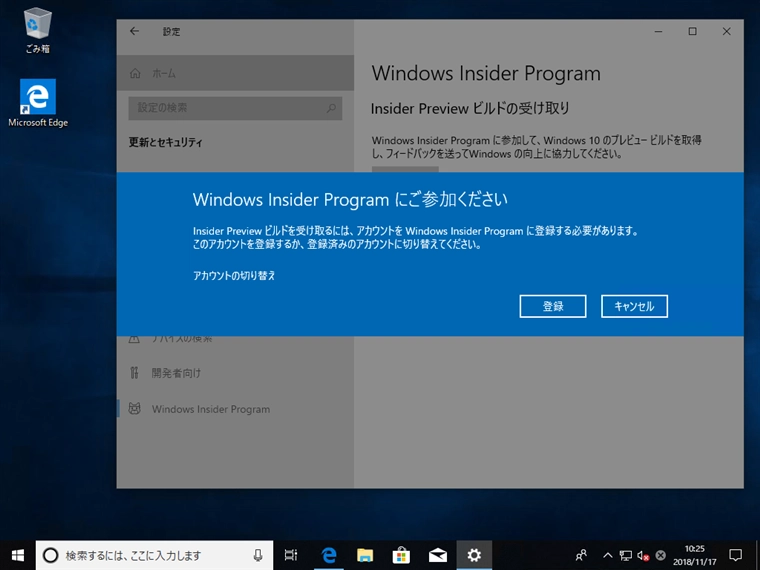
Task: Click the cat icon for Windows Insider Program
Action: coord(134,409)
